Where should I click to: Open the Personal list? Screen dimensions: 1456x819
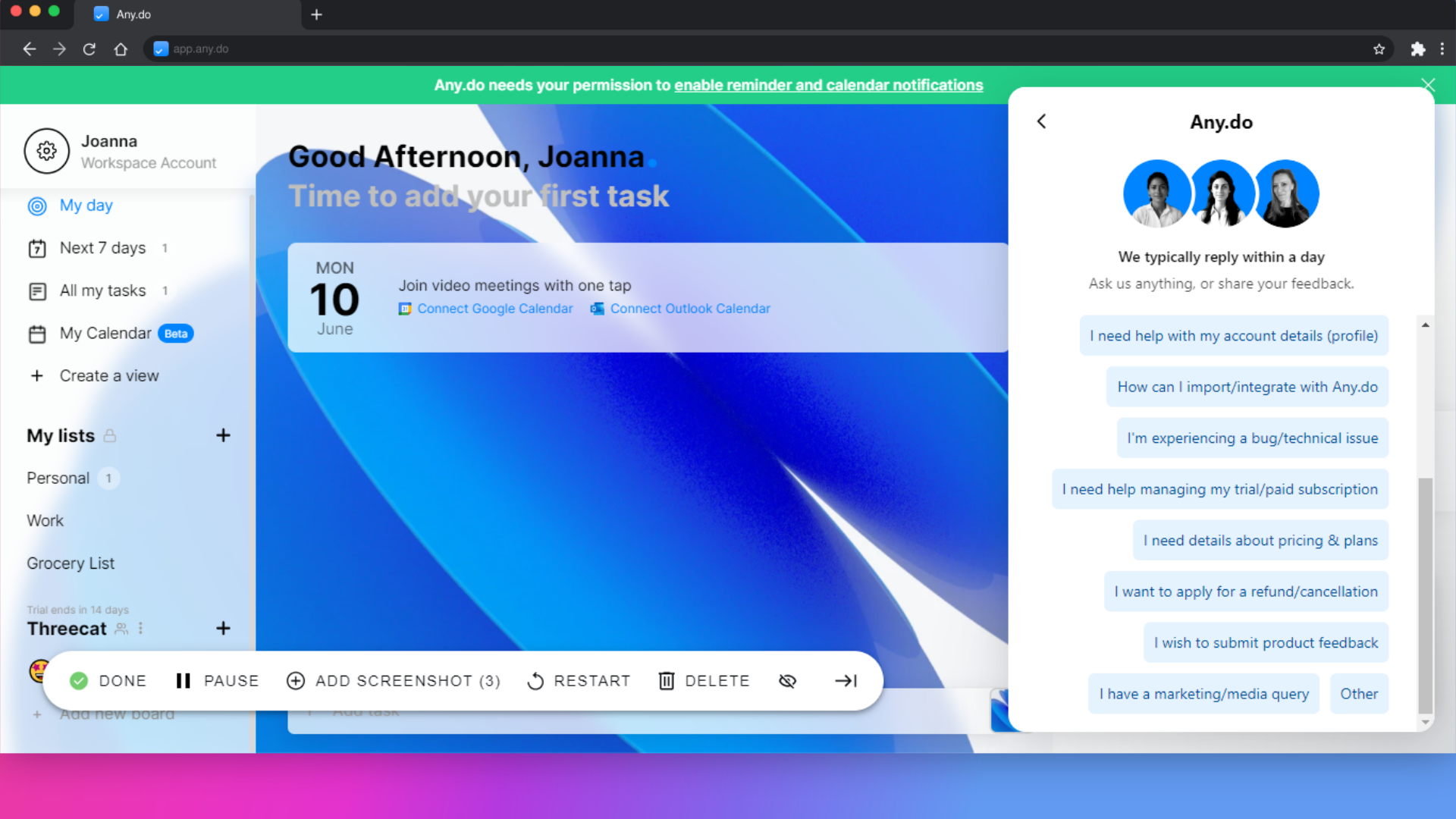tap(58, 479)
